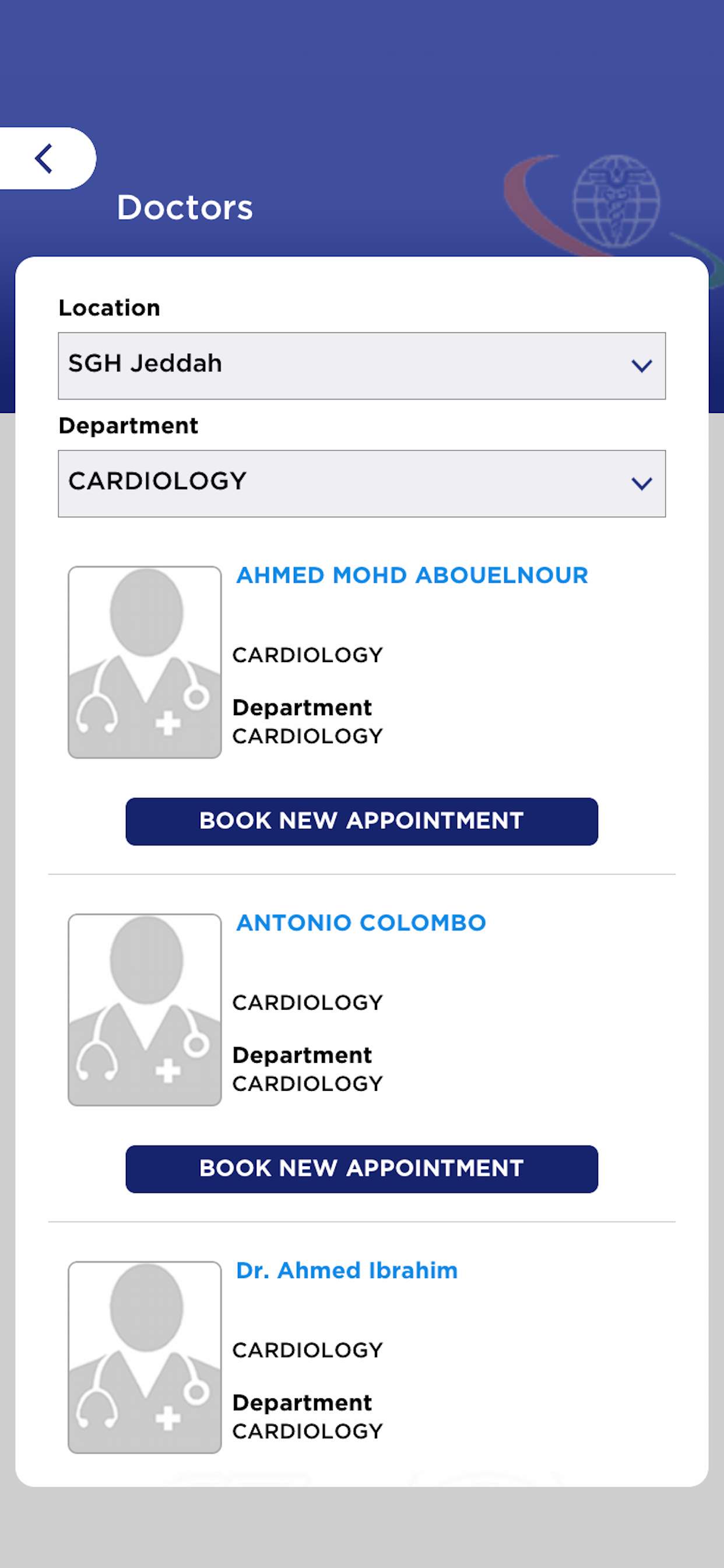Book new appointment with Antonio Colombo
The height and width of the screenshot is (1568, 724).
pyautogui.click(x=361, y=1168)
